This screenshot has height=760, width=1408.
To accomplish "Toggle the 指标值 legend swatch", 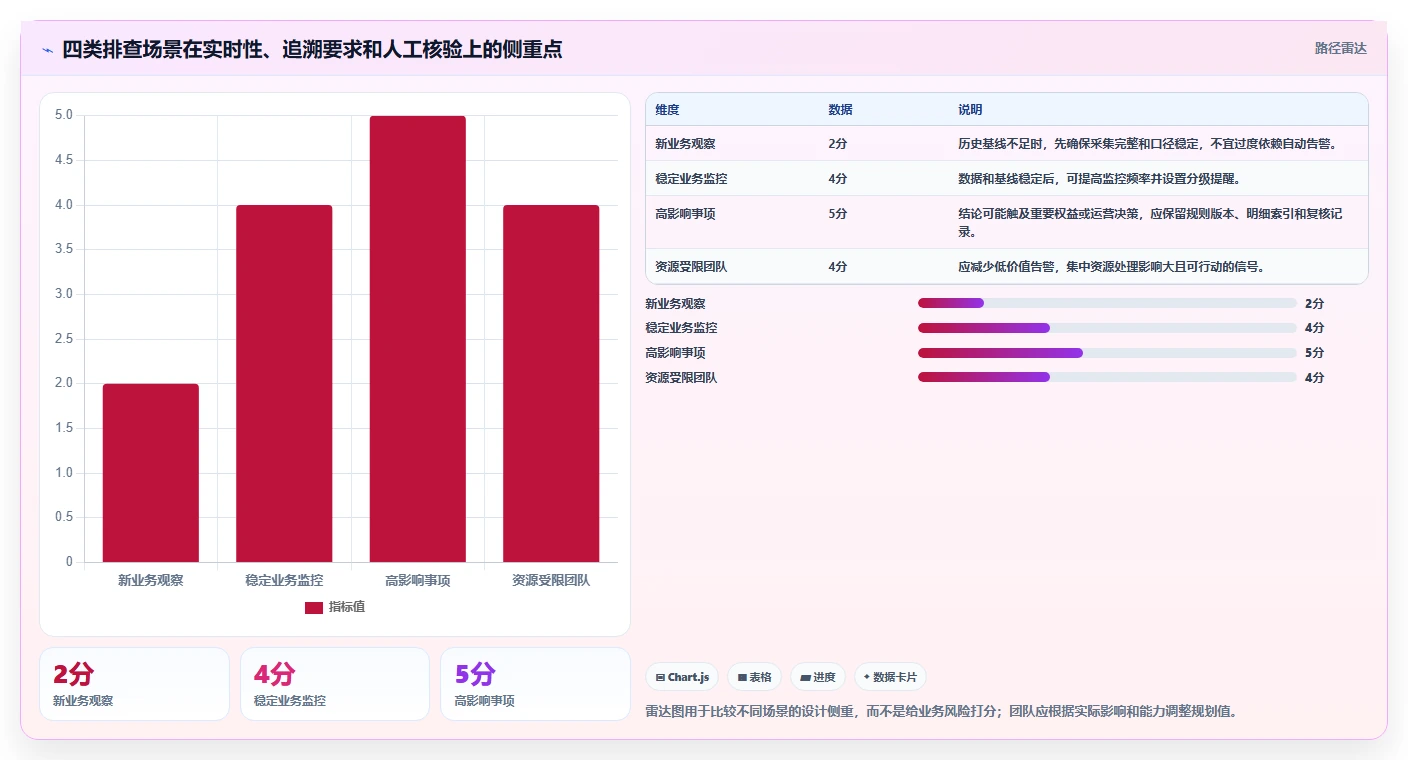I will (314, 608).
